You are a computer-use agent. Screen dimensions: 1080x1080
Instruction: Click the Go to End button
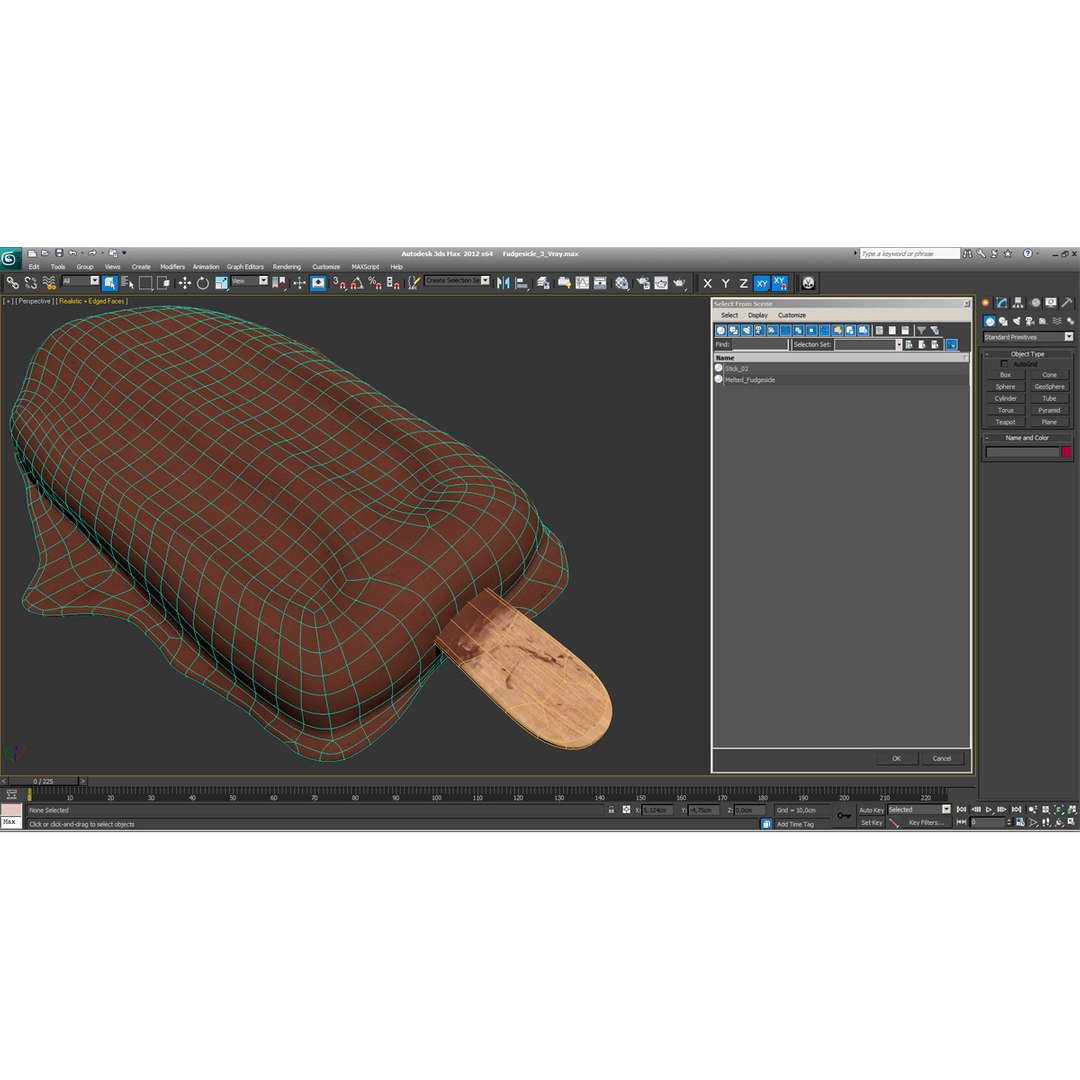(x=1016, y=809)
